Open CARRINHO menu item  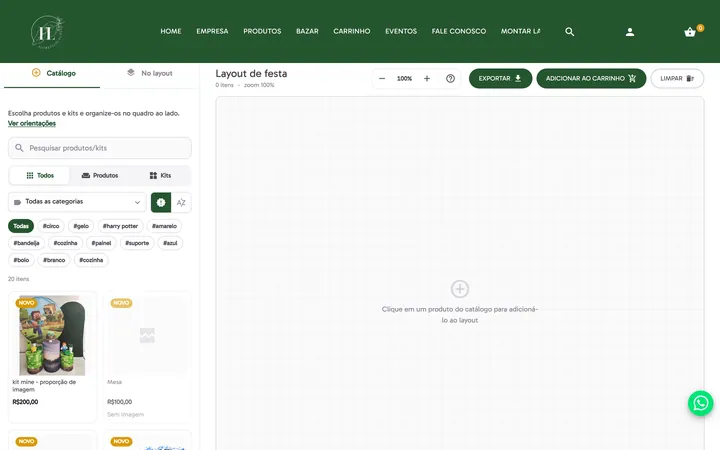(352, 31)
